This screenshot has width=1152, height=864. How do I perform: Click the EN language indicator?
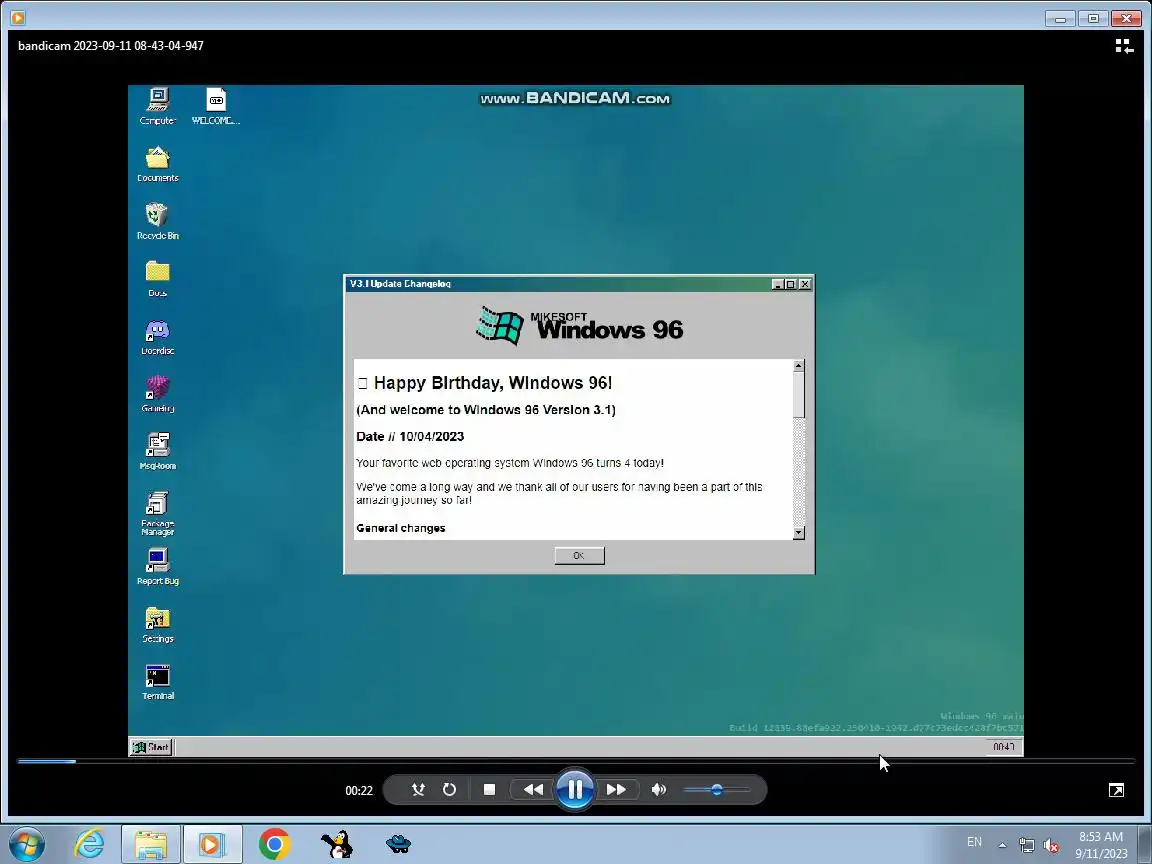974,843
